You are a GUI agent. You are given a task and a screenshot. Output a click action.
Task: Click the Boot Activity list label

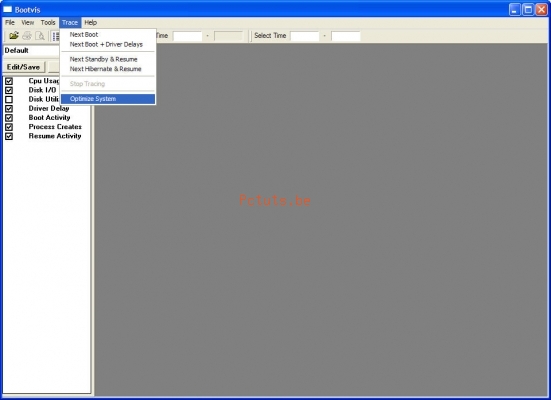(49, 117)
